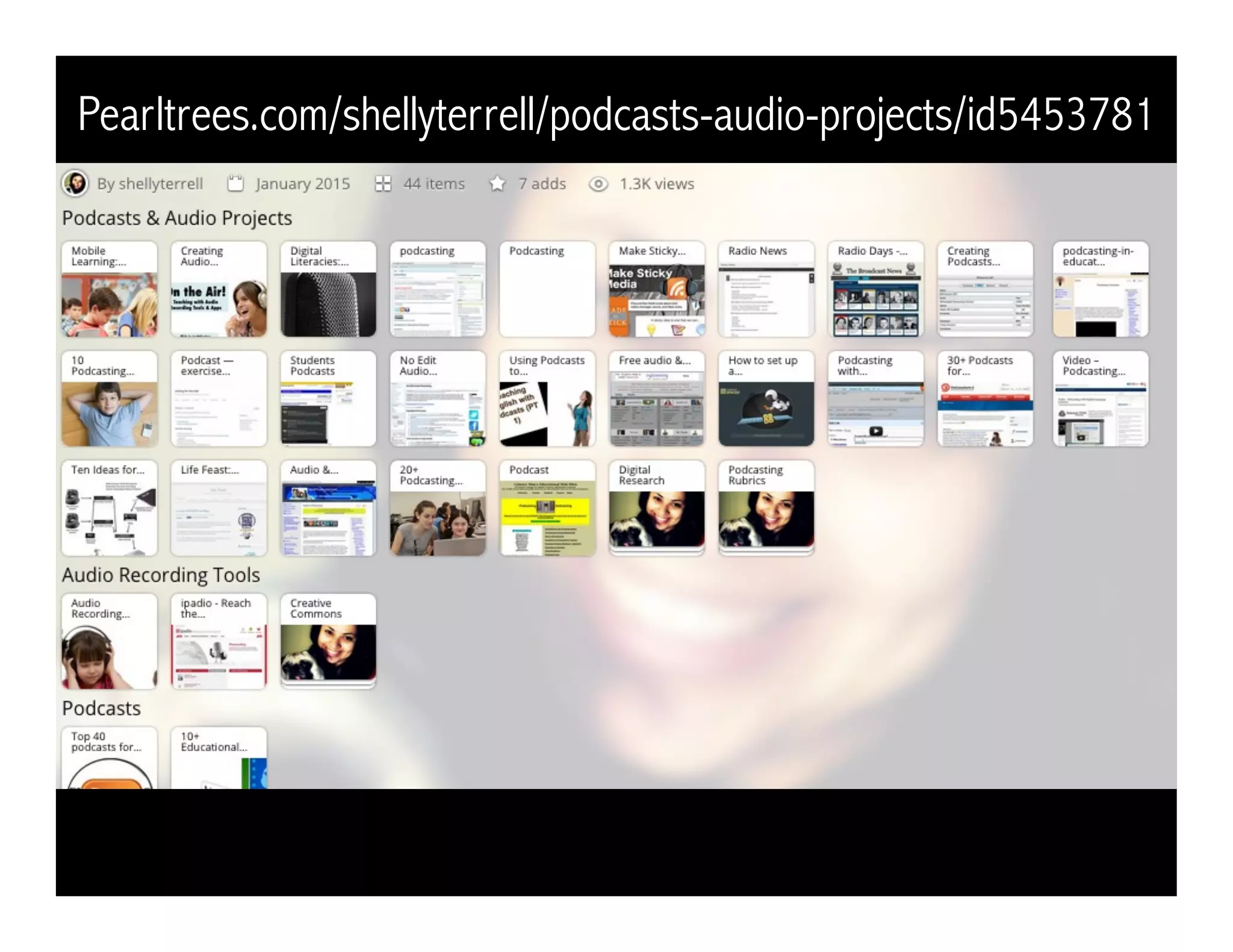Screen dimensions: 1233x952
Task: Open the Make Sticky media pearl
Action: (656, 289)
